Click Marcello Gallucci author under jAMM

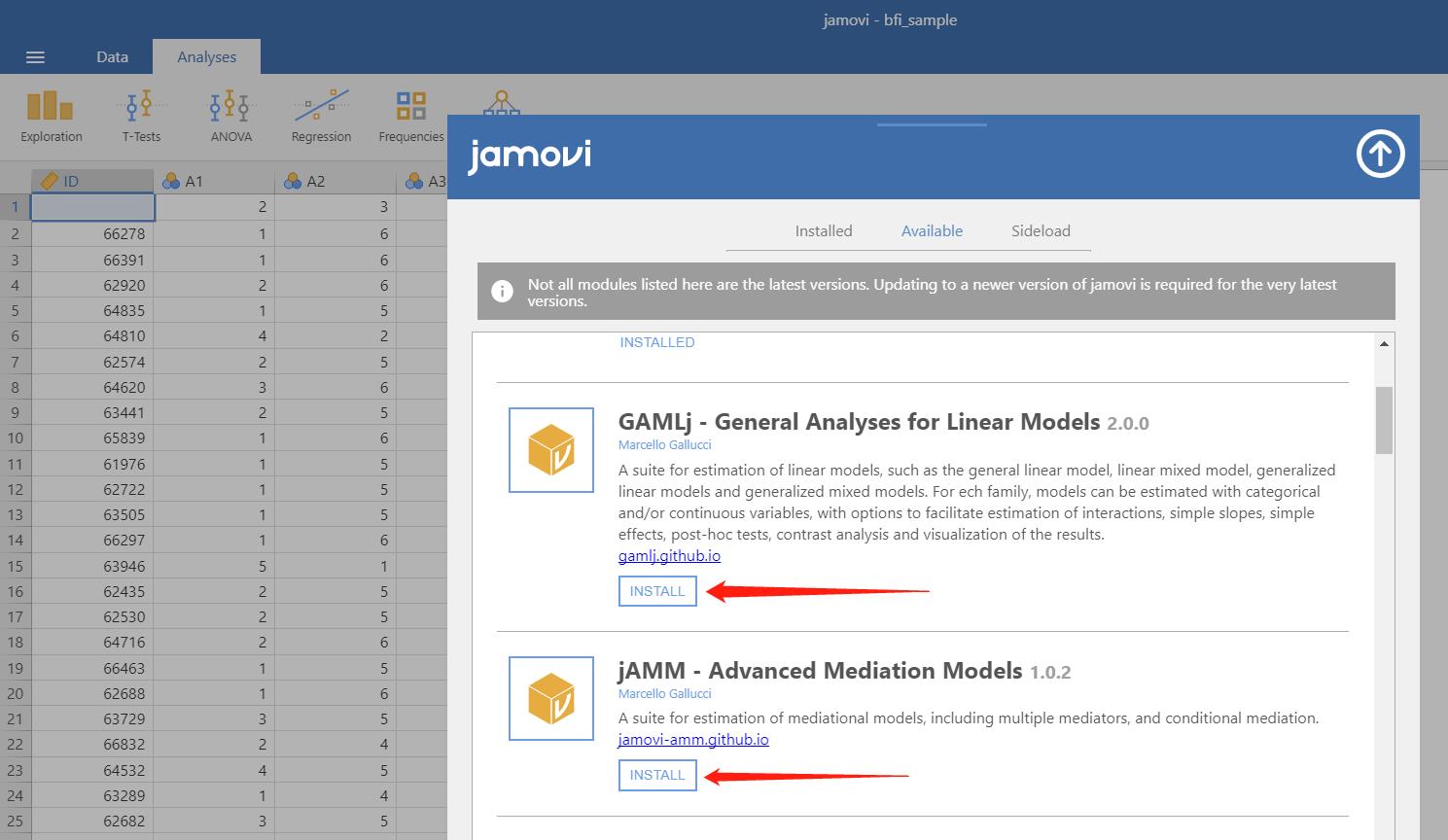(665, 693)
